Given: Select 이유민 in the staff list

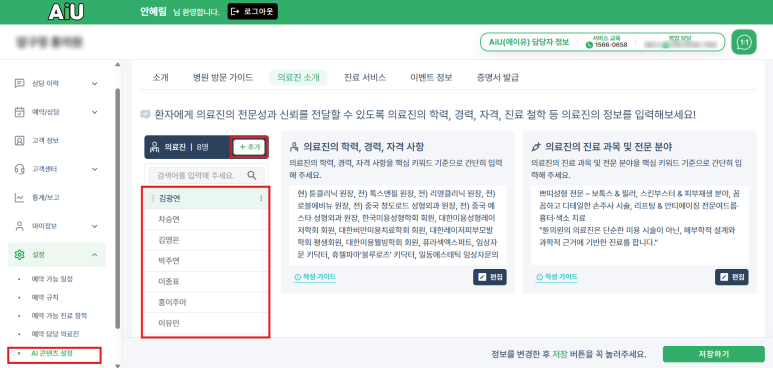Looking at the screenshot, I should click(206, 323).
